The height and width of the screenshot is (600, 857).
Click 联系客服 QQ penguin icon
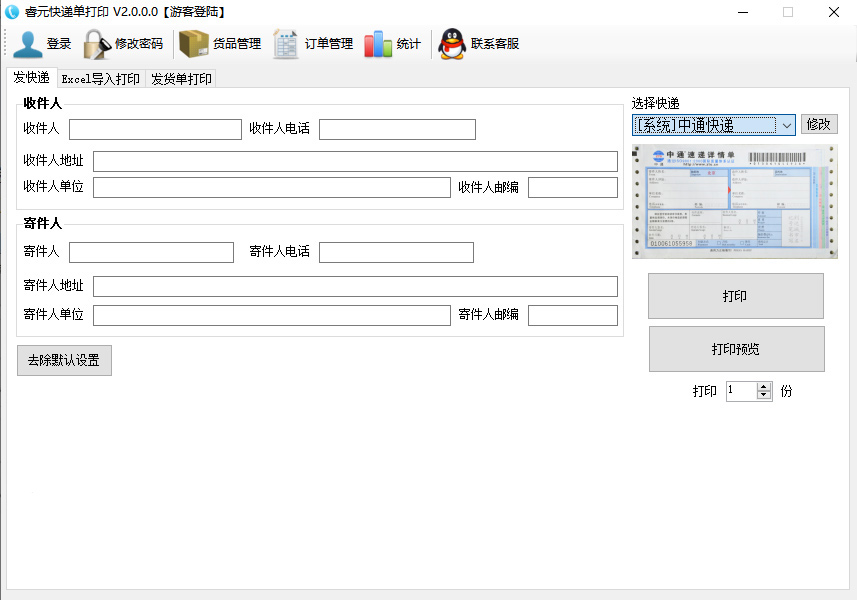coord(452,44)
